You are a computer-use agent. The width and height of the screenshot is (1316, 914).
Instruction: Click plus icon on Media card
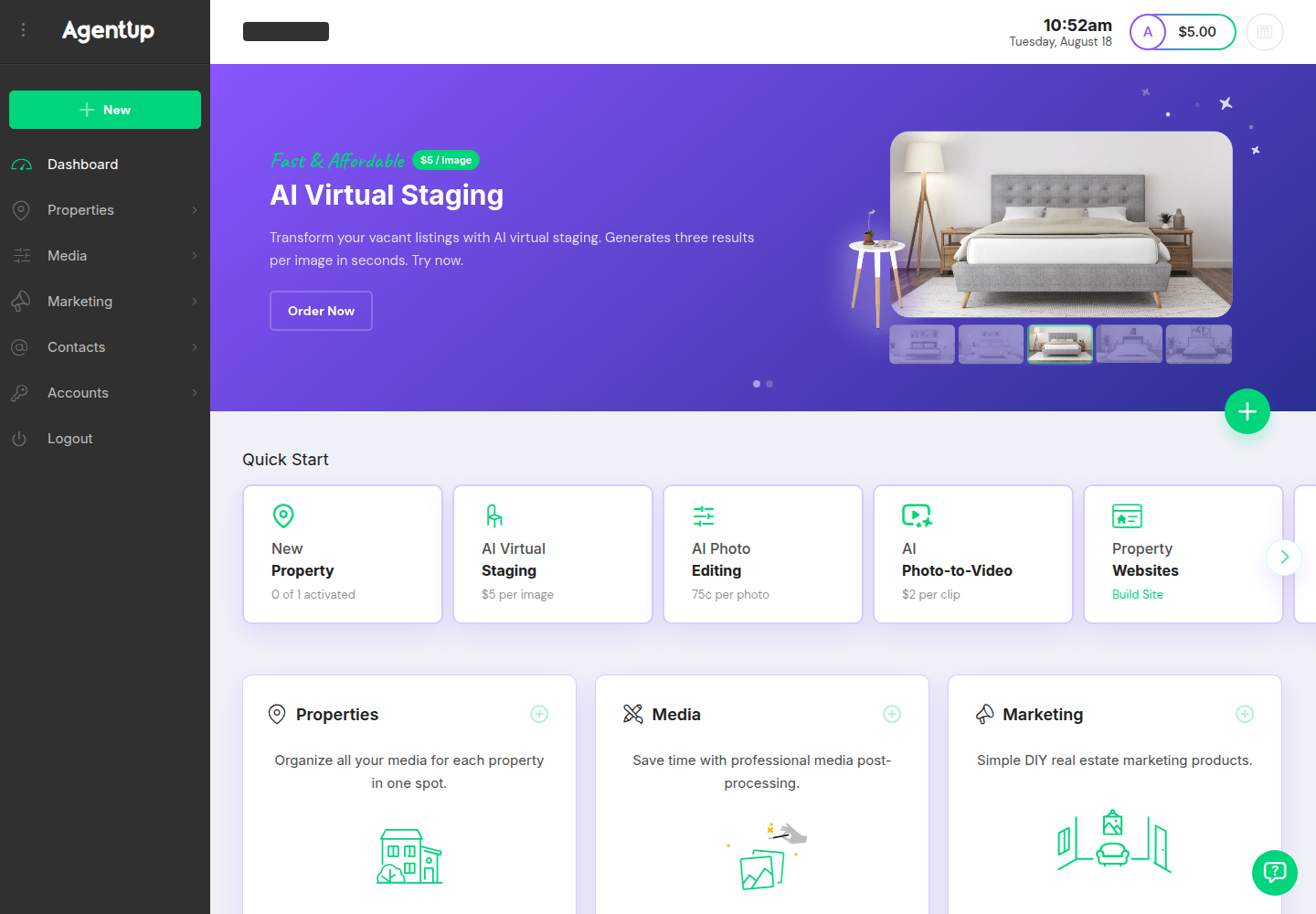[x=892, y=714]
